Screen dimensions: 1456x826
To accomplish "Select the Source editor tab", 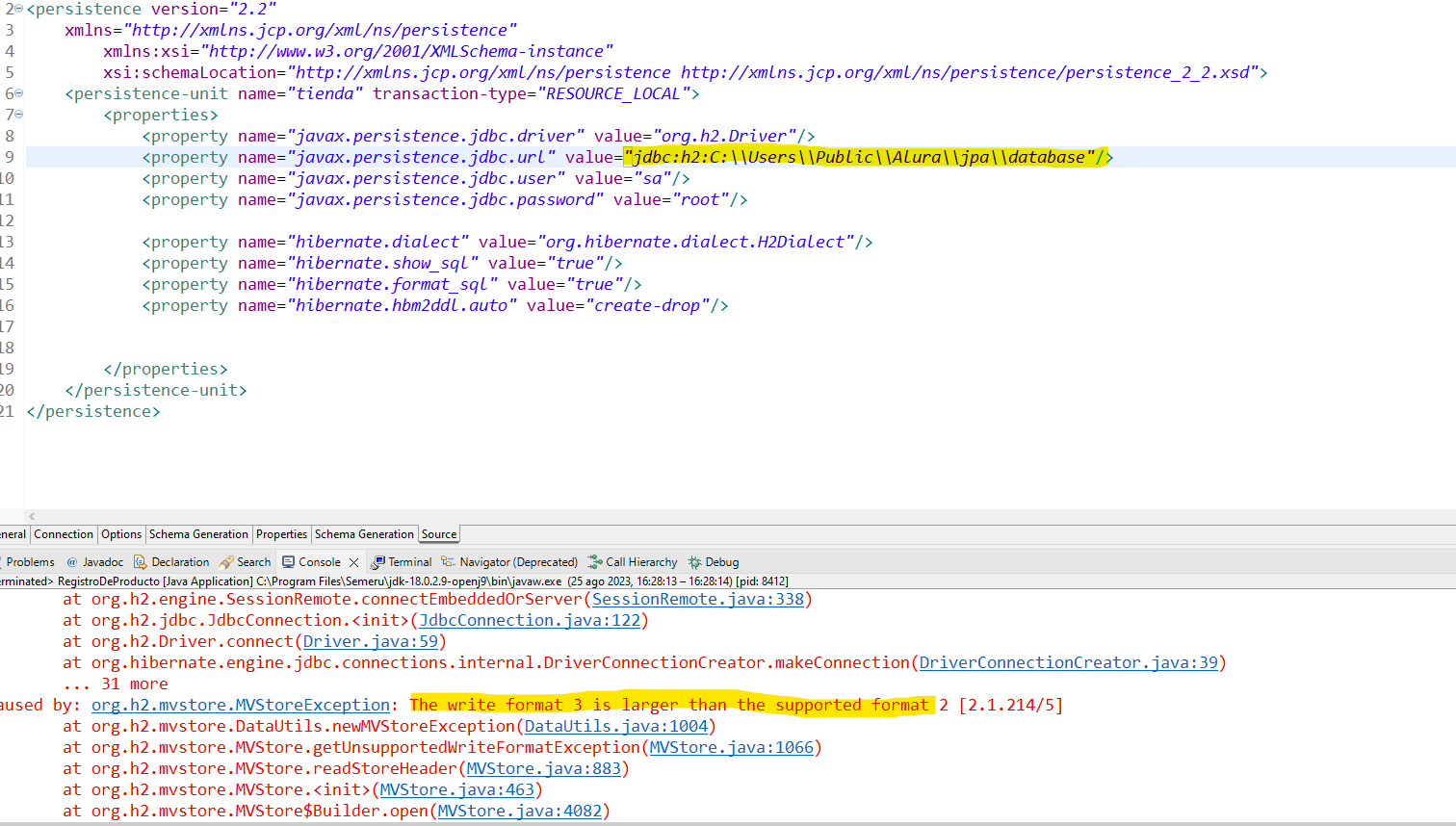I will [x=439, y=534].
